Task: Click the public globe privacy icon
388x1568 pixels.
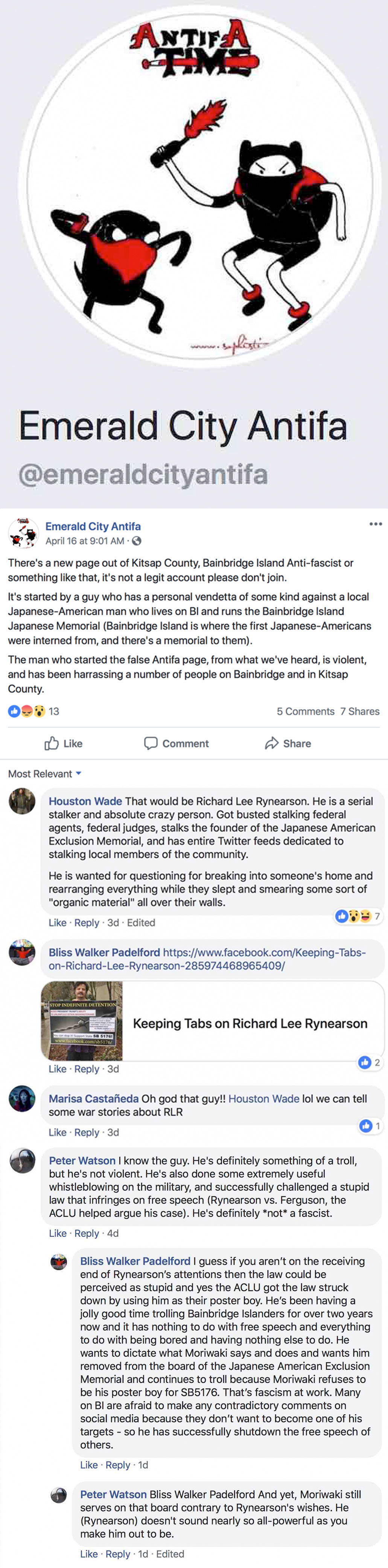Action: coord(137,540)
